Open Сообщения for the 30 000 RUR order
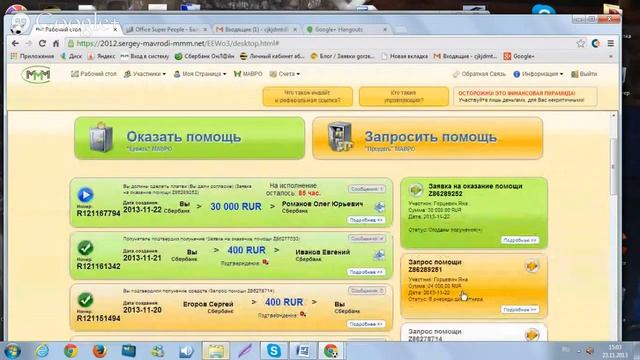Viewport: 640px width, 360px height. 367,189
